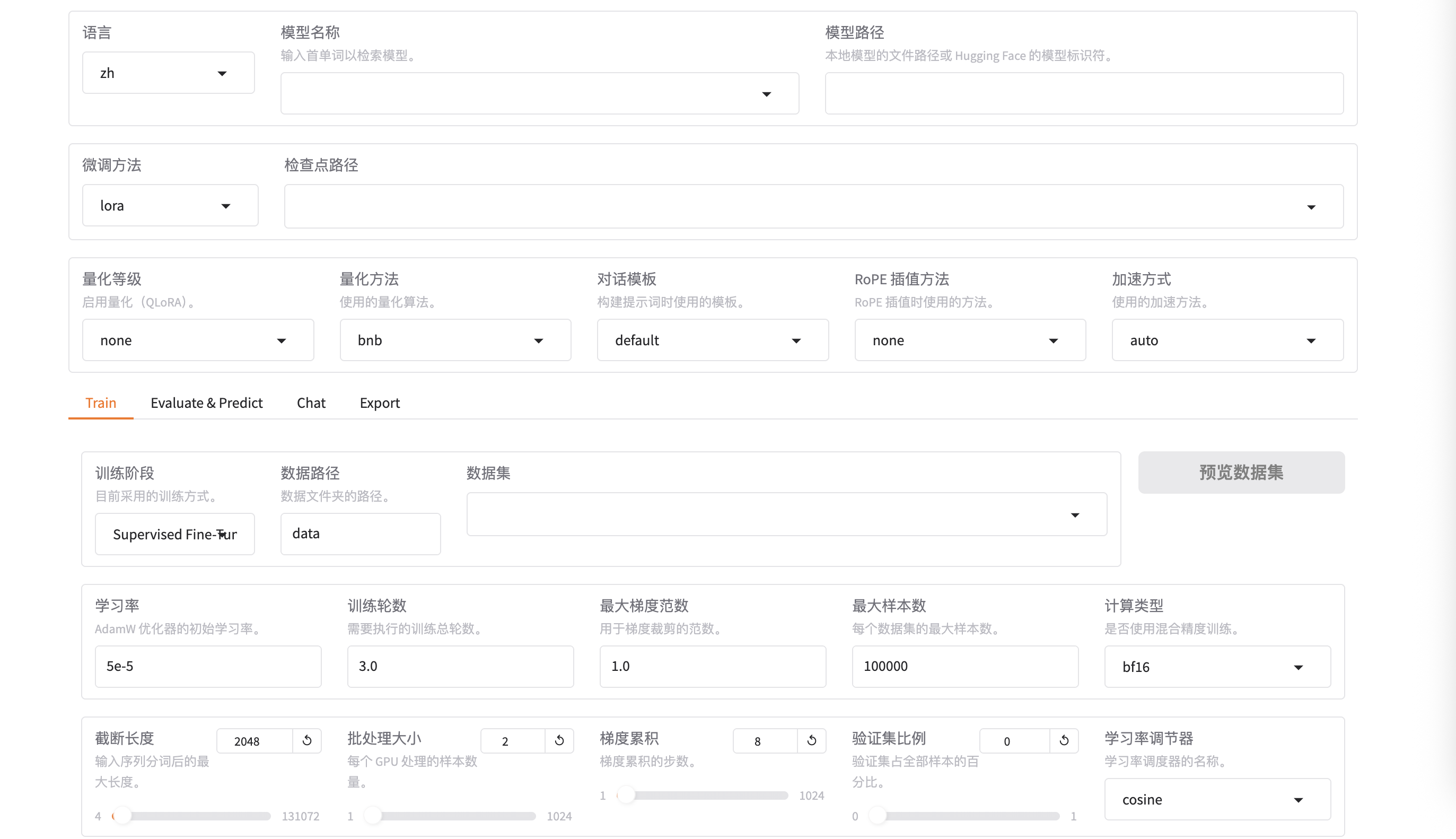
Task: Click the reset icon beside 验证集比例
Action: tap(1064, 740)
